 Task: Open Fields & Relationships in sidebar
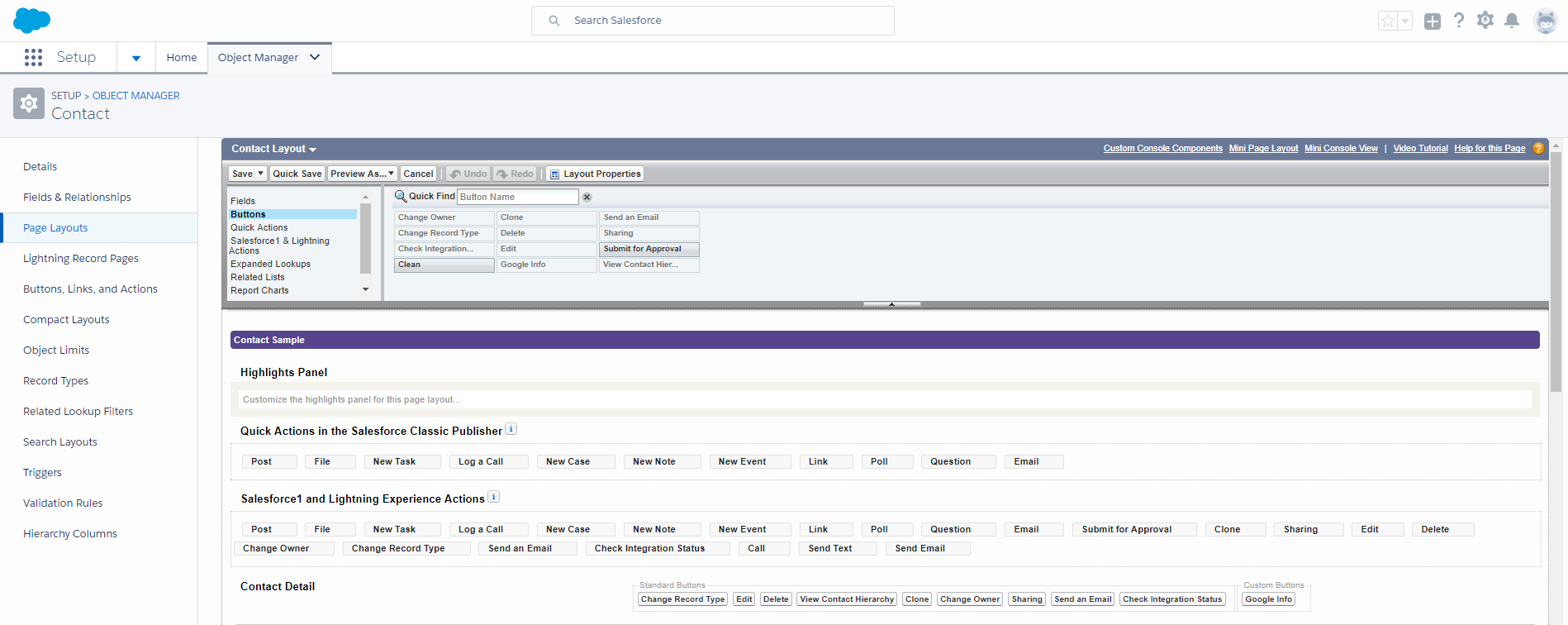coord(77,197)
